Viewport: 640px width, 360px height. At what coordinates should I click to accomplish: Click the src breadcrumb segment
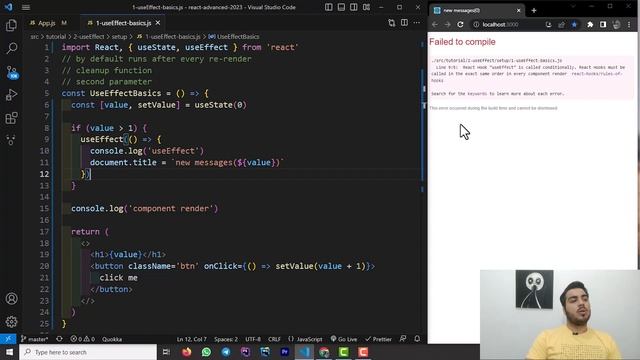[x=35, y=37]
